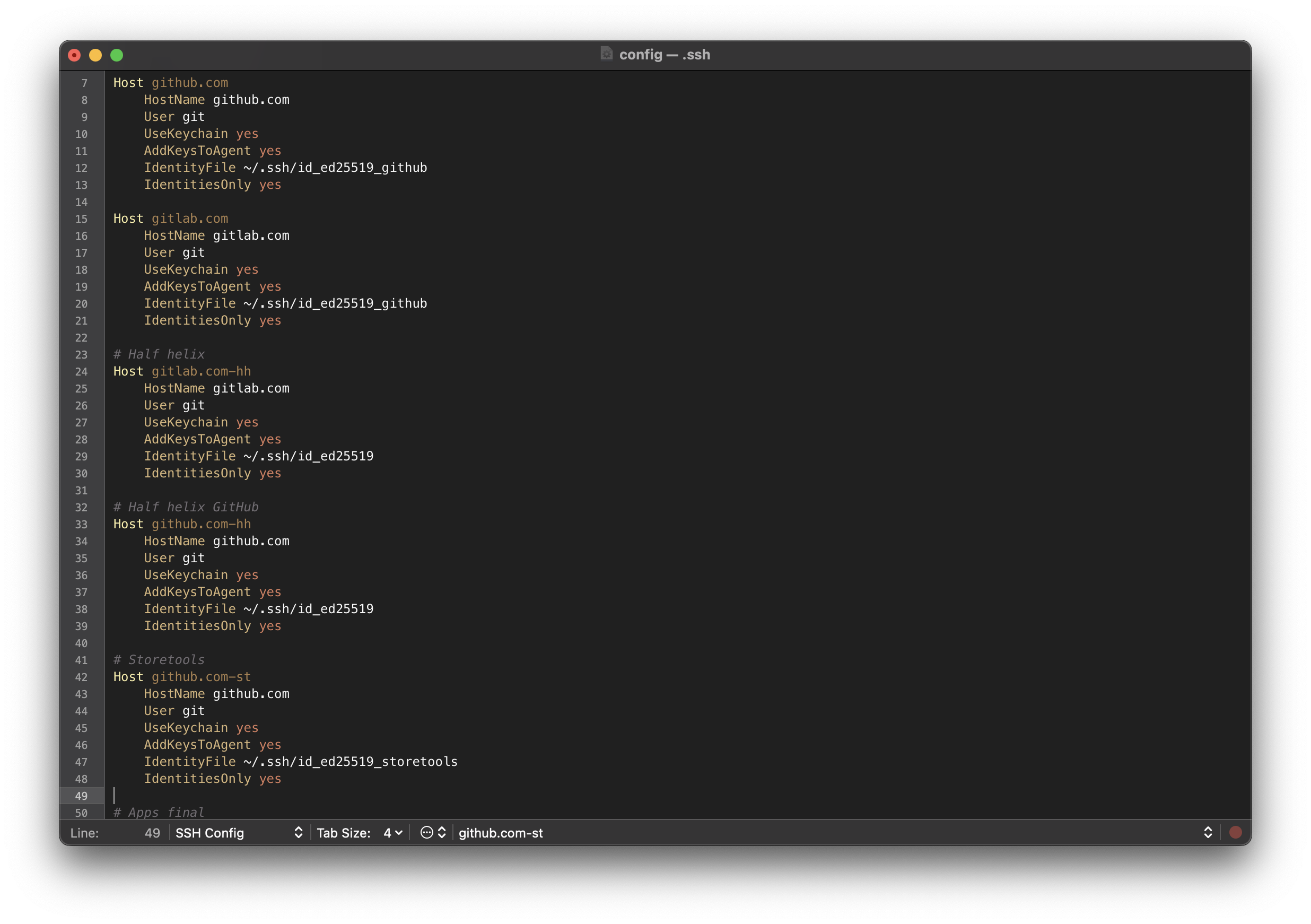Viewport: 1311px width, 924px height.
Task: Click the IdentityFile path on line 12
Action: pyautogui.click(x=335, y=167)
